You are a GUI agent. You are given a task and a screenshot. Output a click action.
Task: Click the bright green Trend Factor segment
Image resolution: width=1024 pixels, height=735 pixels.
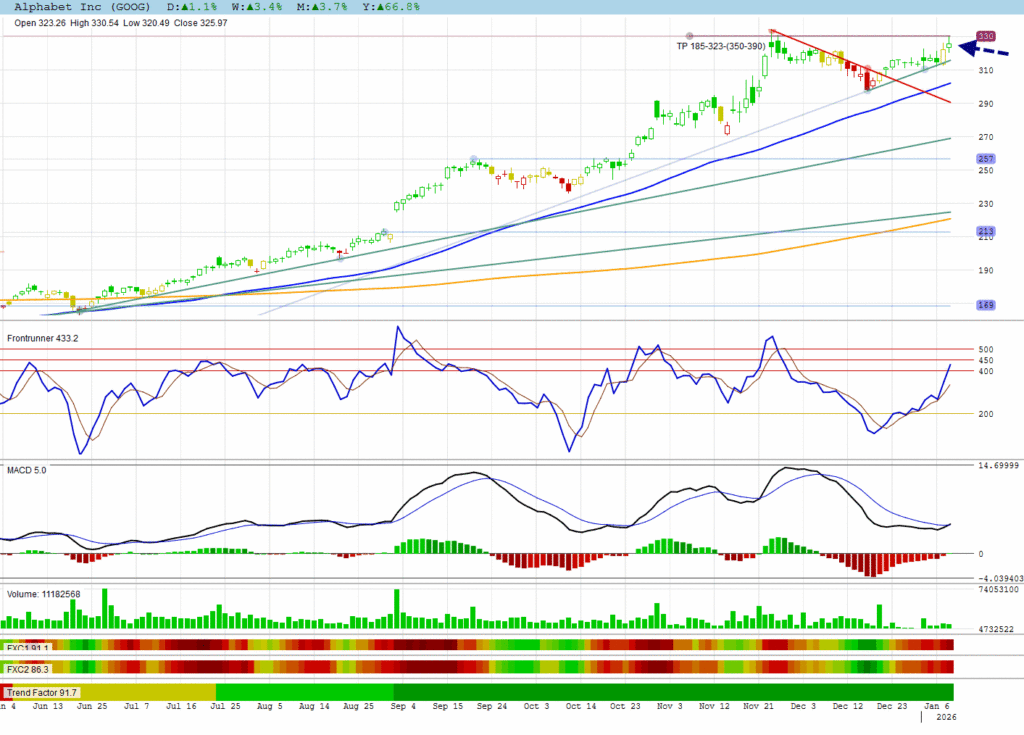click(x=304, y=692)
